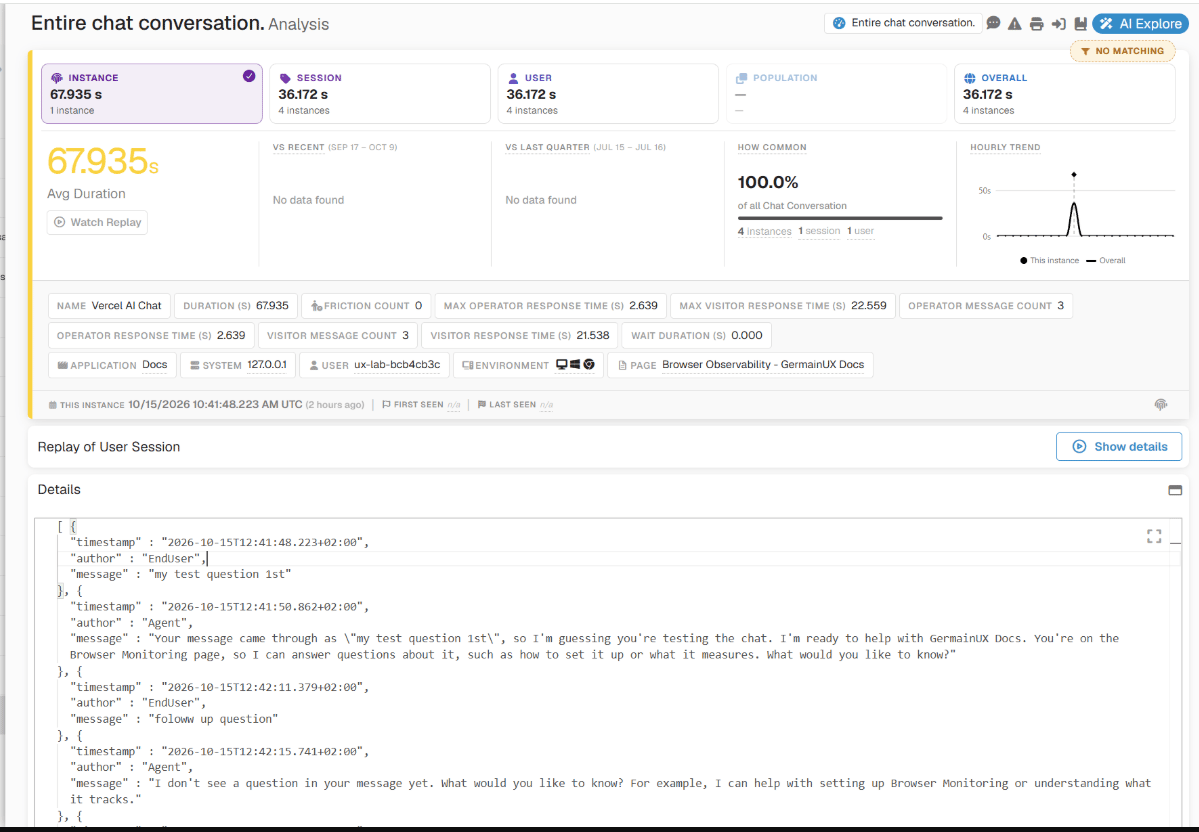Click the VS LAST QUARTER header label

pos(547,147)
